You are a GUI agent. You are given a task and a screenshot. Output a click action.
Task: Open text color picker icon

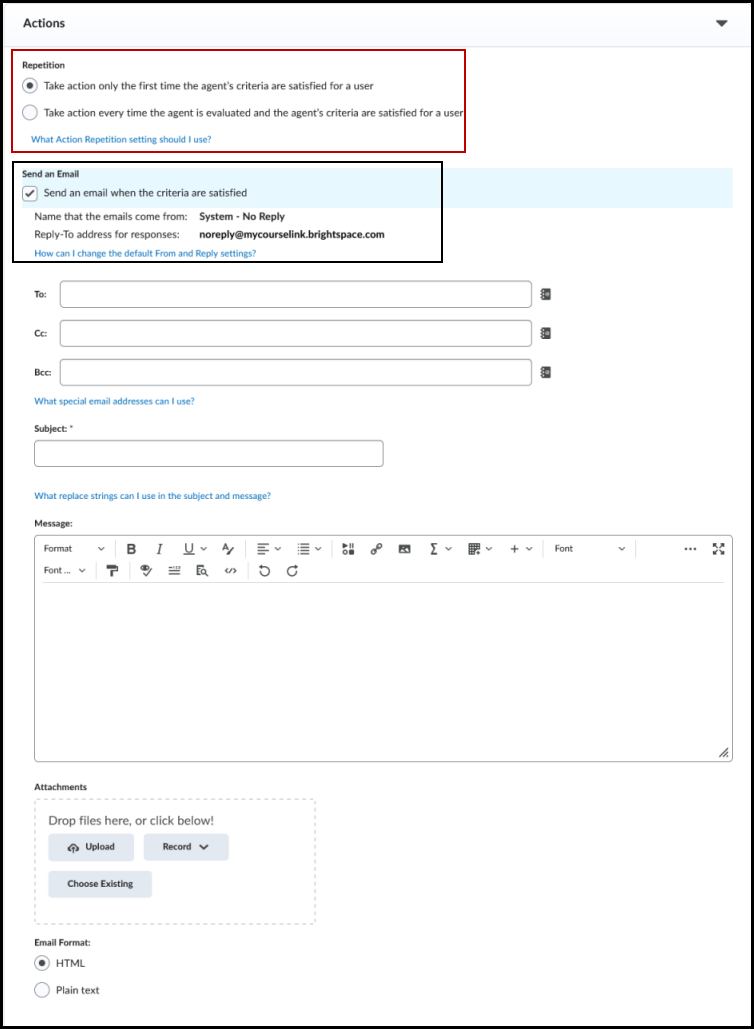click(x=228, y=549)
